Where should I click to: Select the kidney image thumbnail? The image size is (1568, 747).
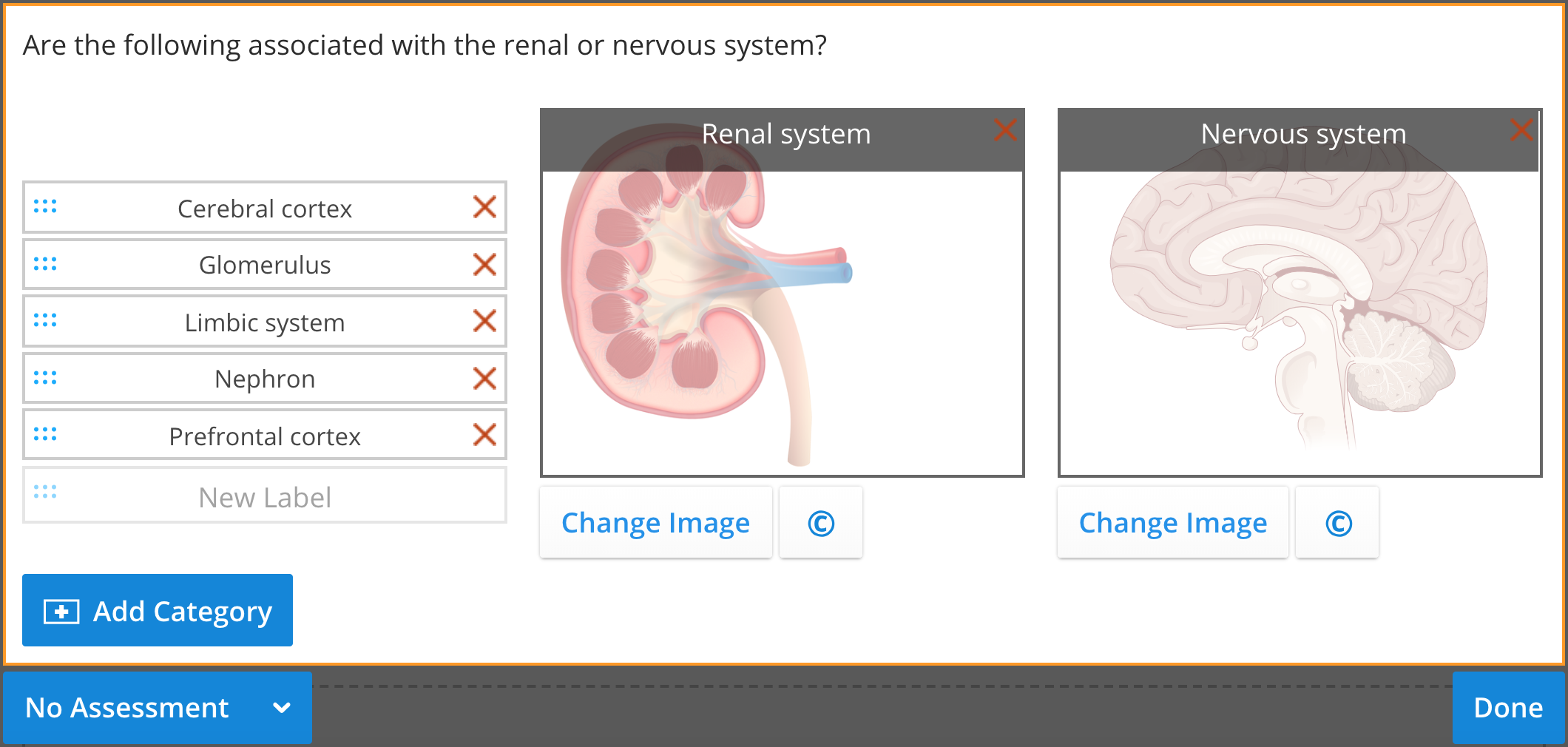(x=782, y=318)
